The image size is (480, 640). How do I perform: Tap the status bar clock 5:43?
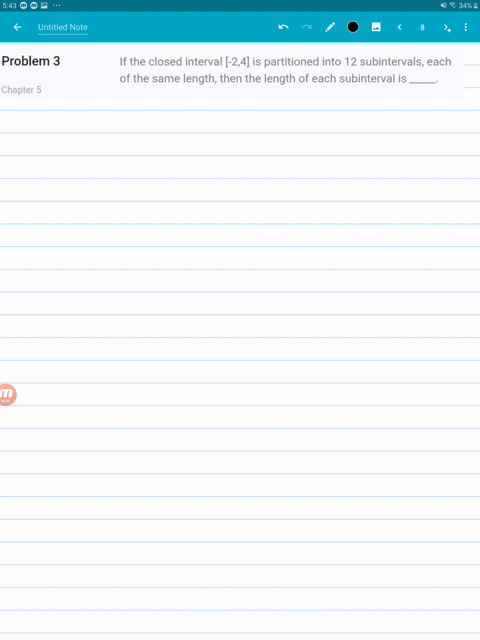click(x=9, y=6)
